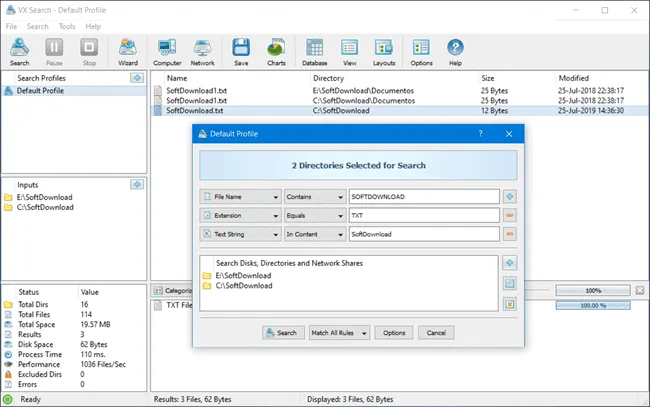Click the Help toolbar icon
Viewport: 650px width, 407px height.
point(455,52)
